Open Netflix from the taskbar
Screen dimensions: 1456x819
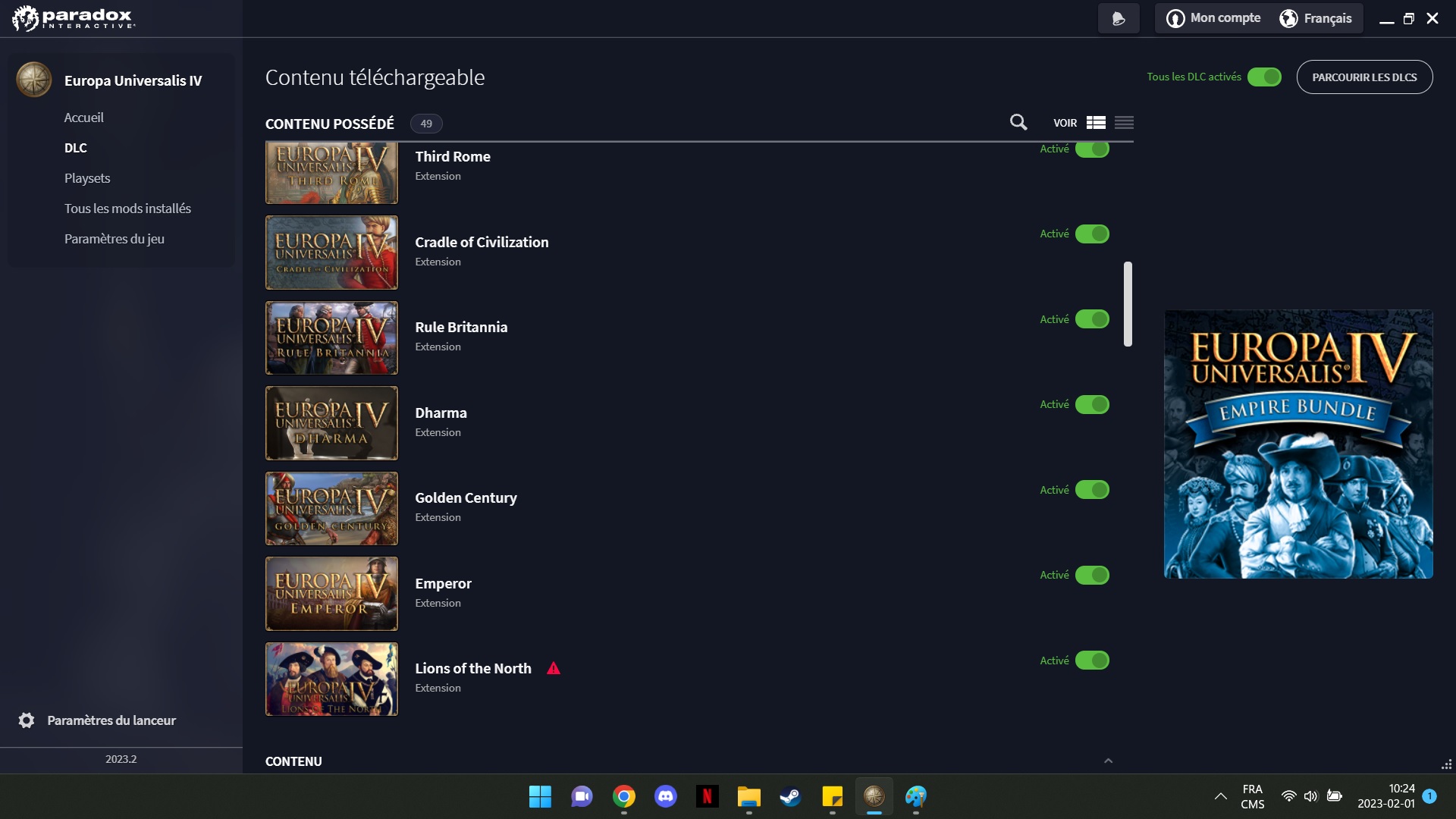(x=708, y=796)
